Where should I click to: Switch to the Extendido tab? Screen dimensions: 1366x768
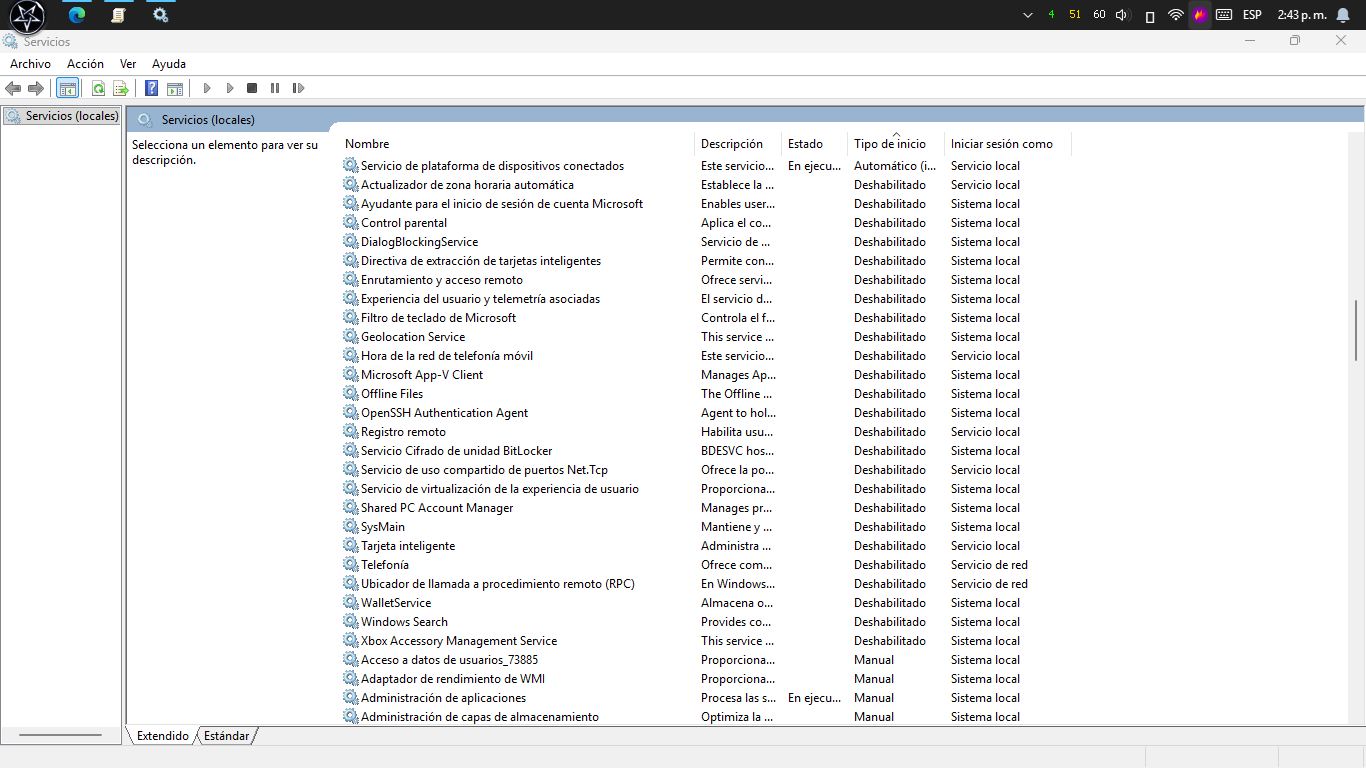(x=162, y=736)
